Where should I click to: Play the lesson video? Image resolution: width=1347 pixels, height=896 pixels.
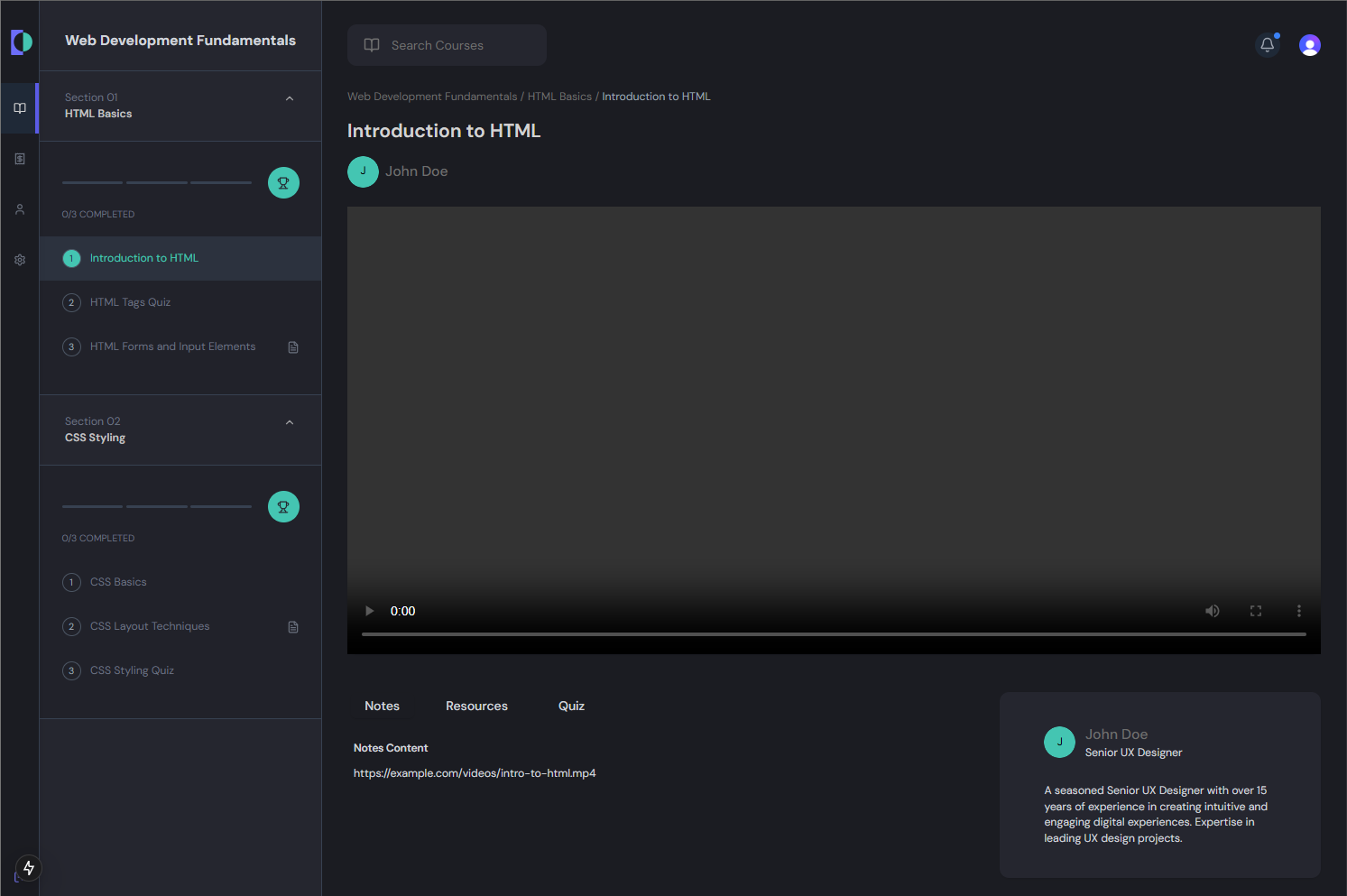point(369,611)
